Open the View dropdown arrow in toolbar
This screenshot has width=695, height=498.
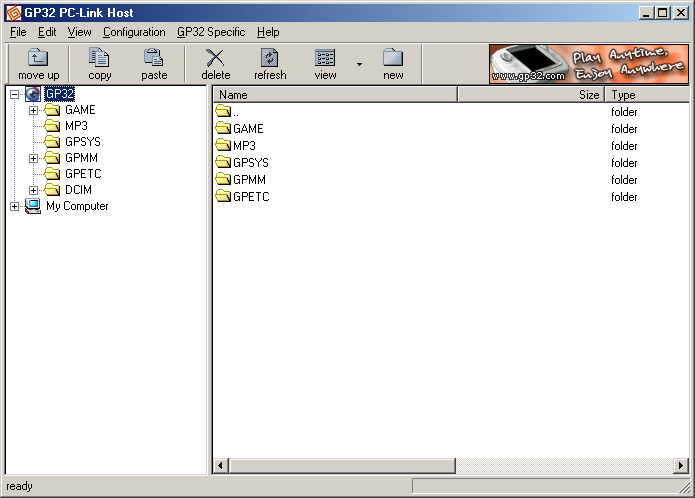[x=358, y=64]
